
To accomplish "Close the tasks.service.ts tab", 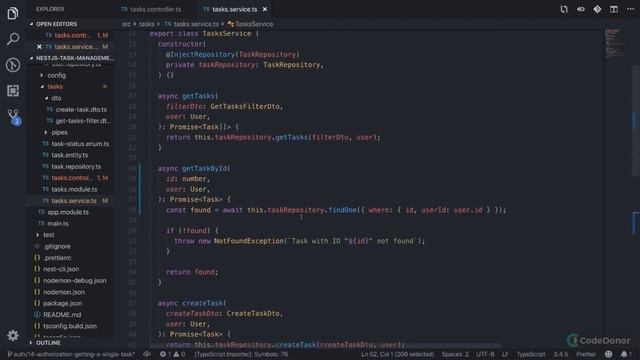I will 265,9.
